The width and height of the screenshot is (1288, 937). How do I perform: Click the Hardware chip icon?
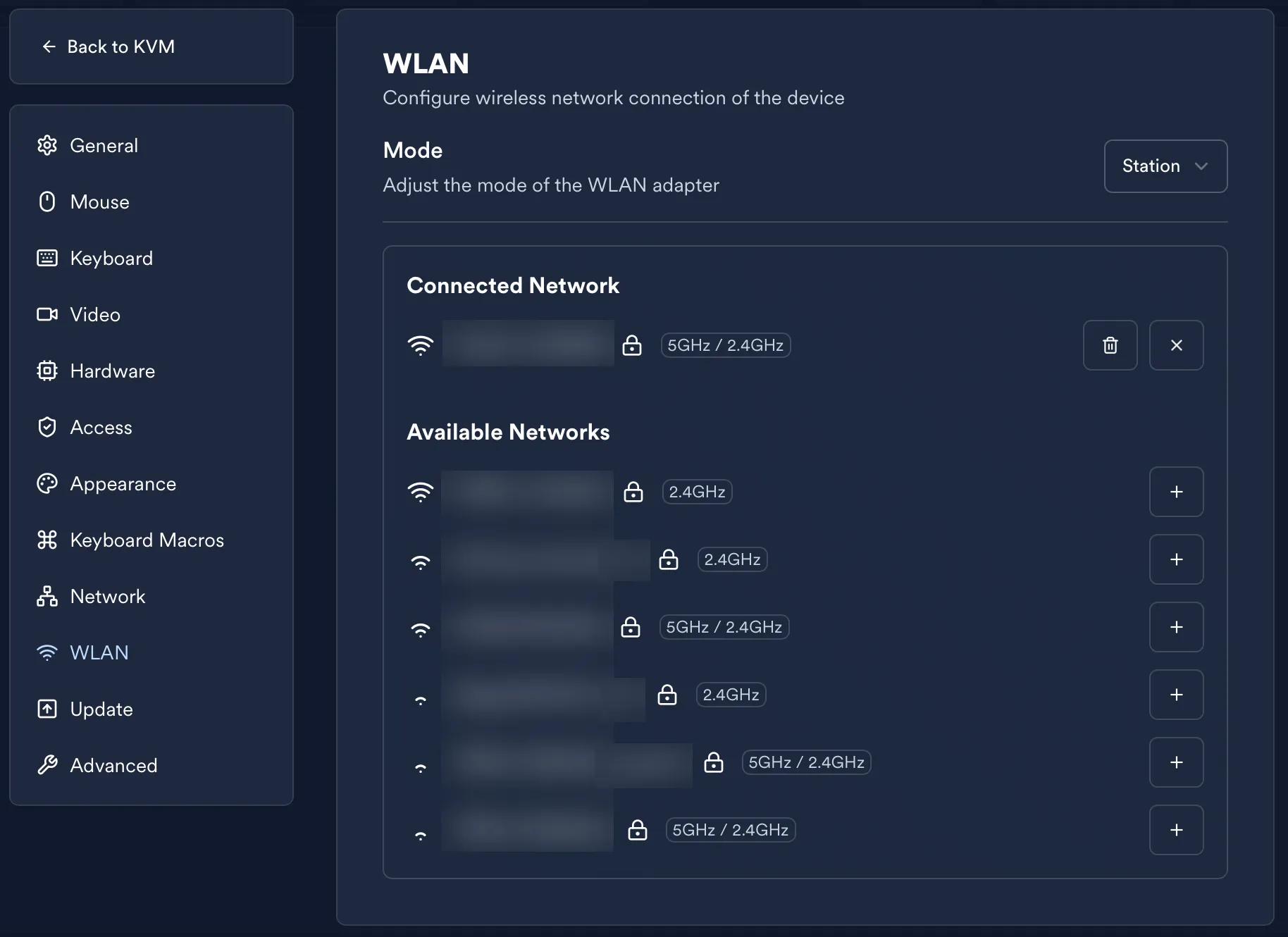tap(47, 371)
